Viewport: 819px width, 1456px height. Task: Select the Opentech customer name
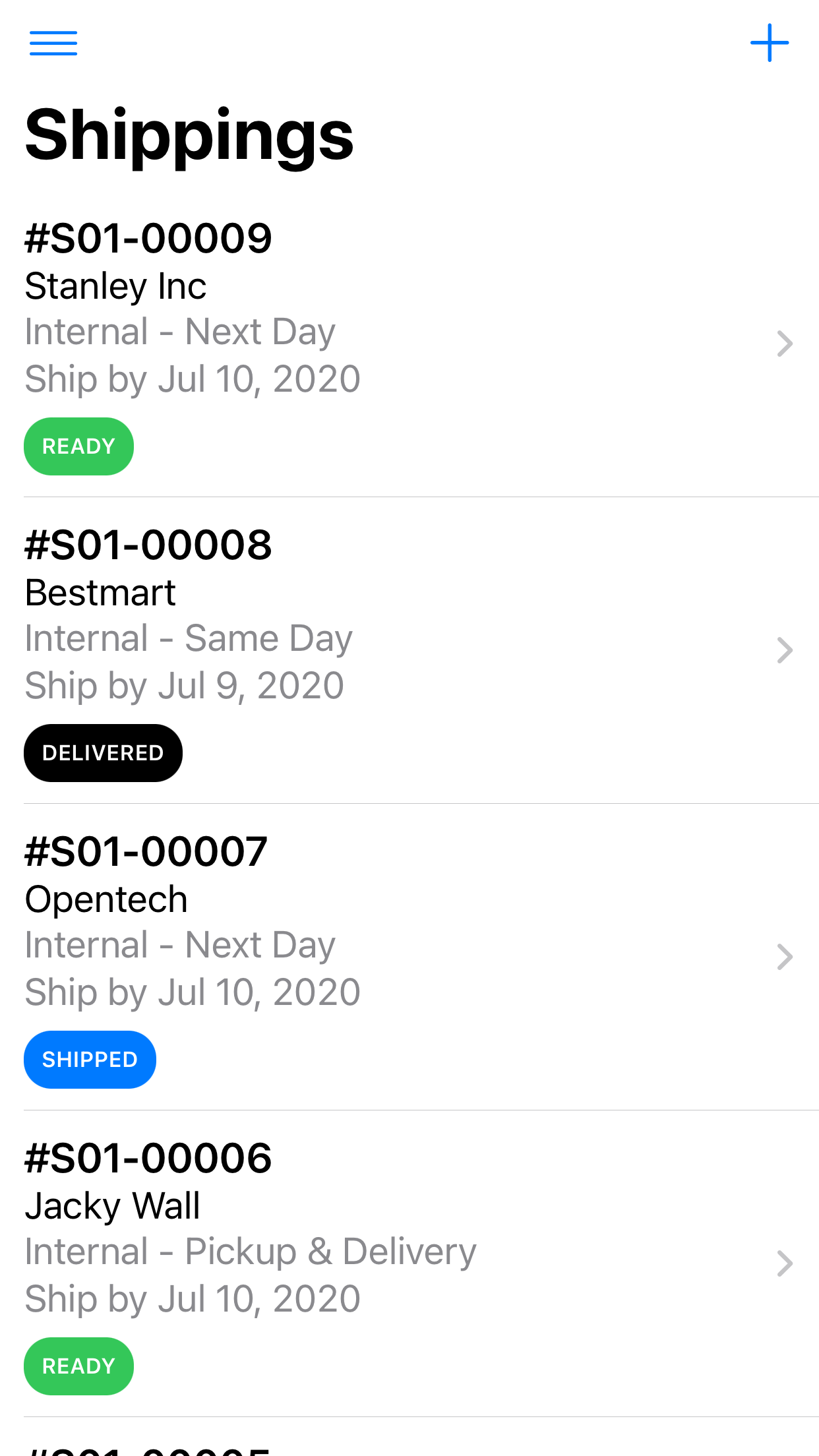[106, 901]
